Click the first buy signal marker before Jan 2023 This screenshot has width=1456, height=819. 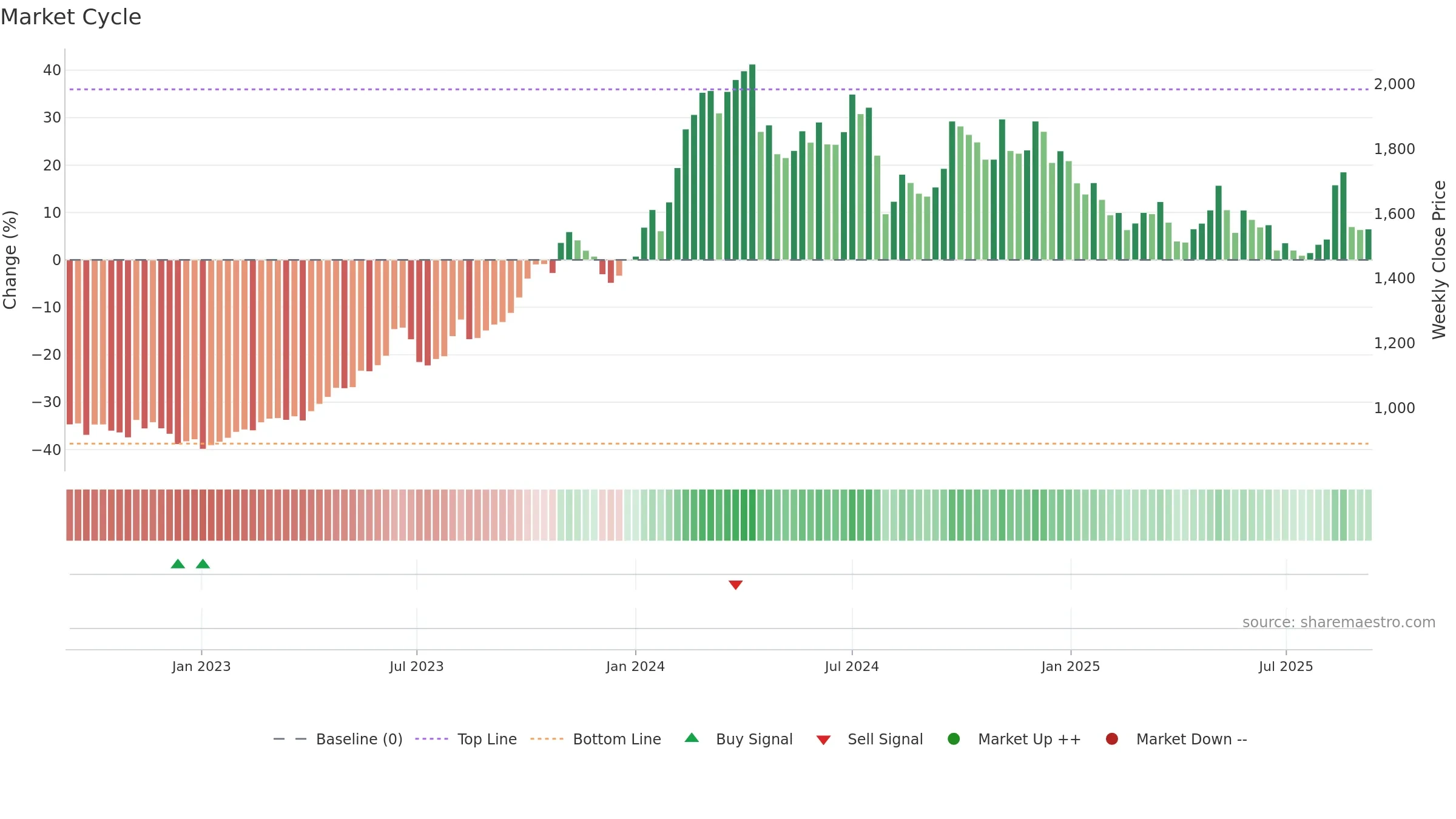click(178, 564)
